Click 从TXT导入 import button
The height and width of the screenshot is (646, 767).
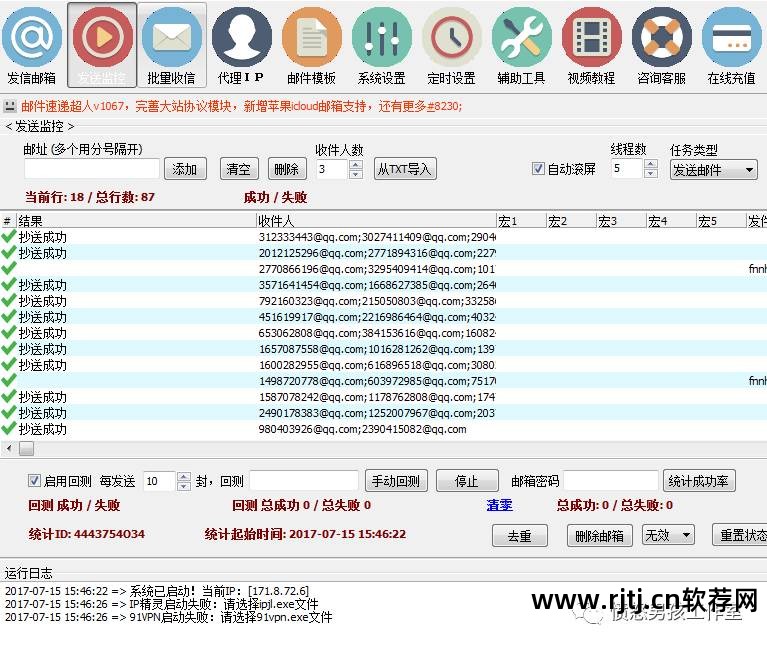pyautogui.click(x=405, y=169)
